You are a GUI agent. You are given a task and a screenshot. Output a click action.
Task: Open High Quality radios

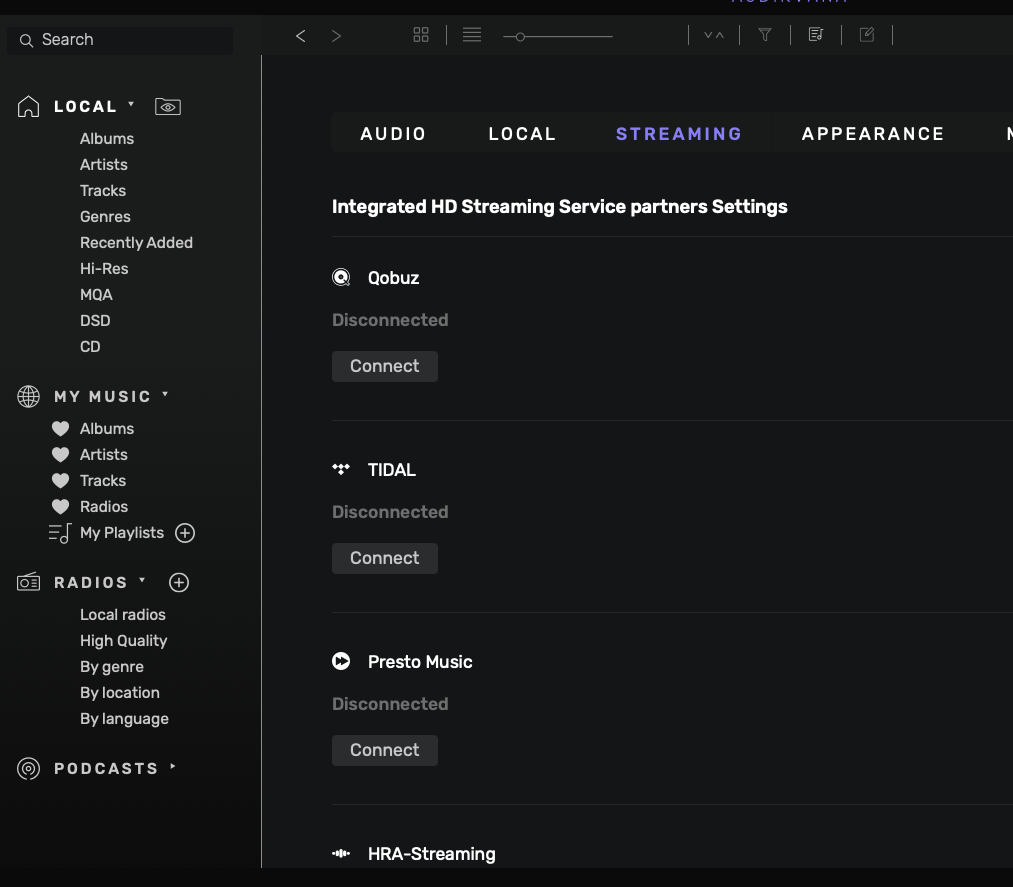coord(123,641)
